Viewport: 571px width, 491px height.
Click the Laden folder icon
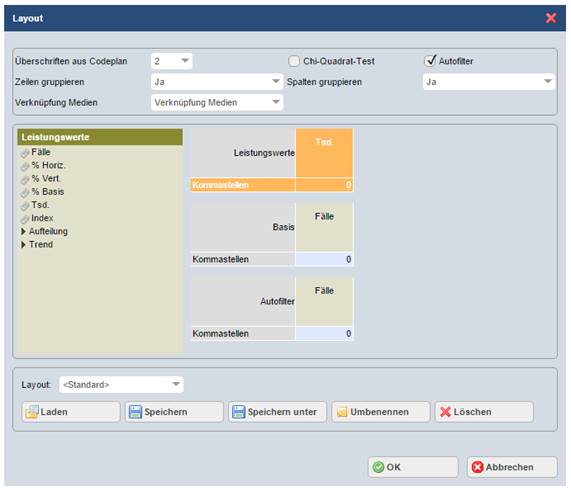(32, 412)
